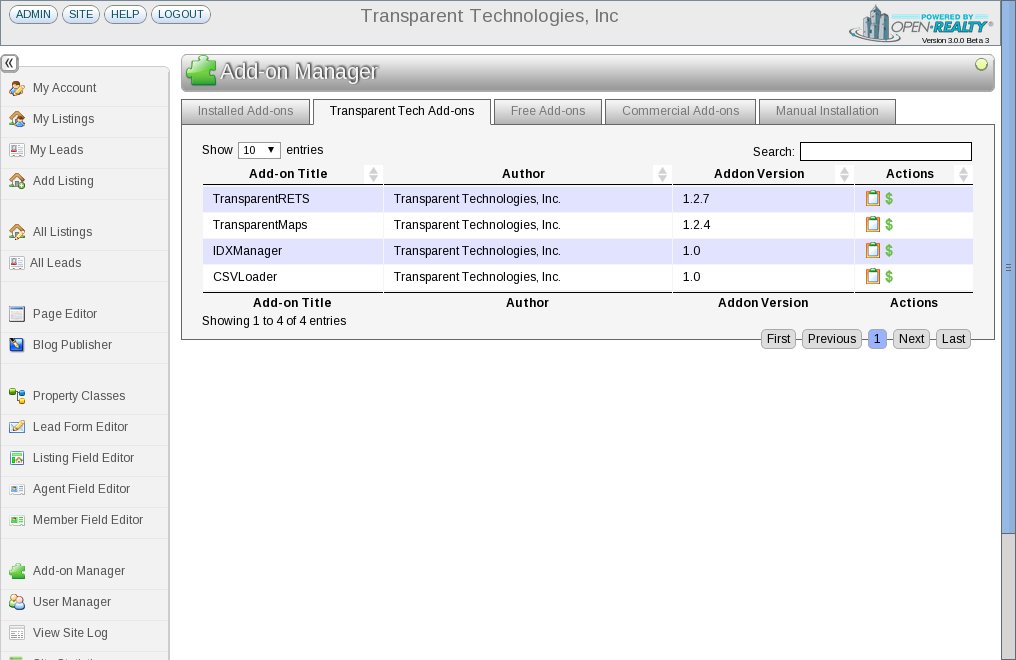Click the dollar icon in the CSVLoader row

pyautogui.click(x=889, y=277)
